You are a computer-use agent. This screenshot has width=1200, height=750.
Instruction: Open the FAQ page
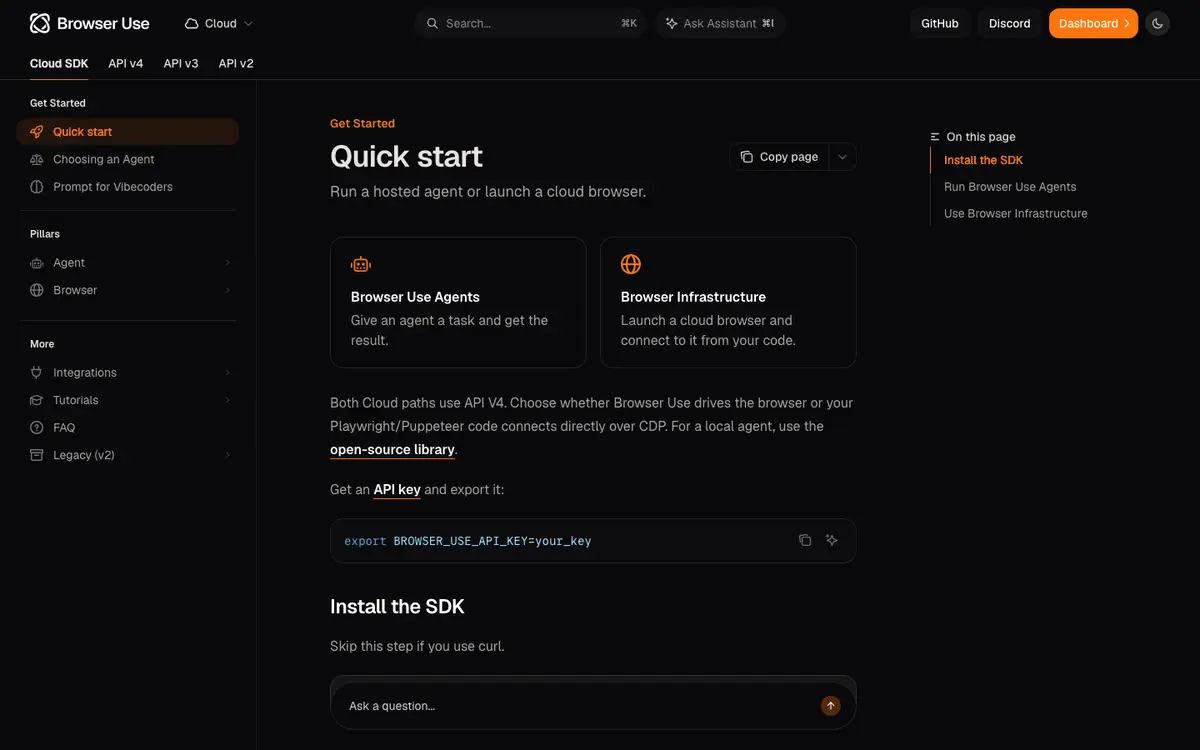pos(128,428)
